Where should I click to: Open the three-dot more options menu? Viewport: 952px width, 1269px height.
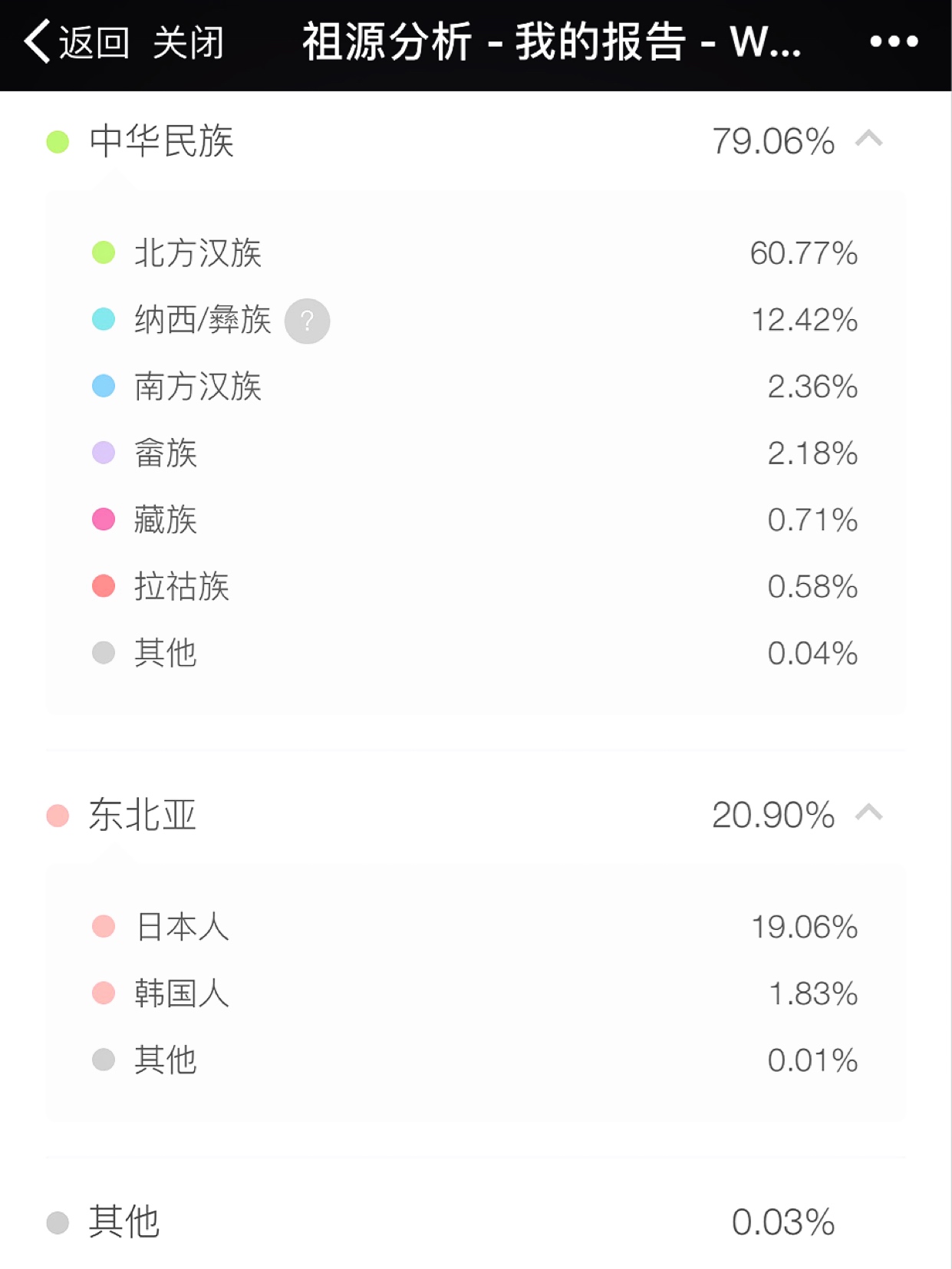click(x=894, y=41)
